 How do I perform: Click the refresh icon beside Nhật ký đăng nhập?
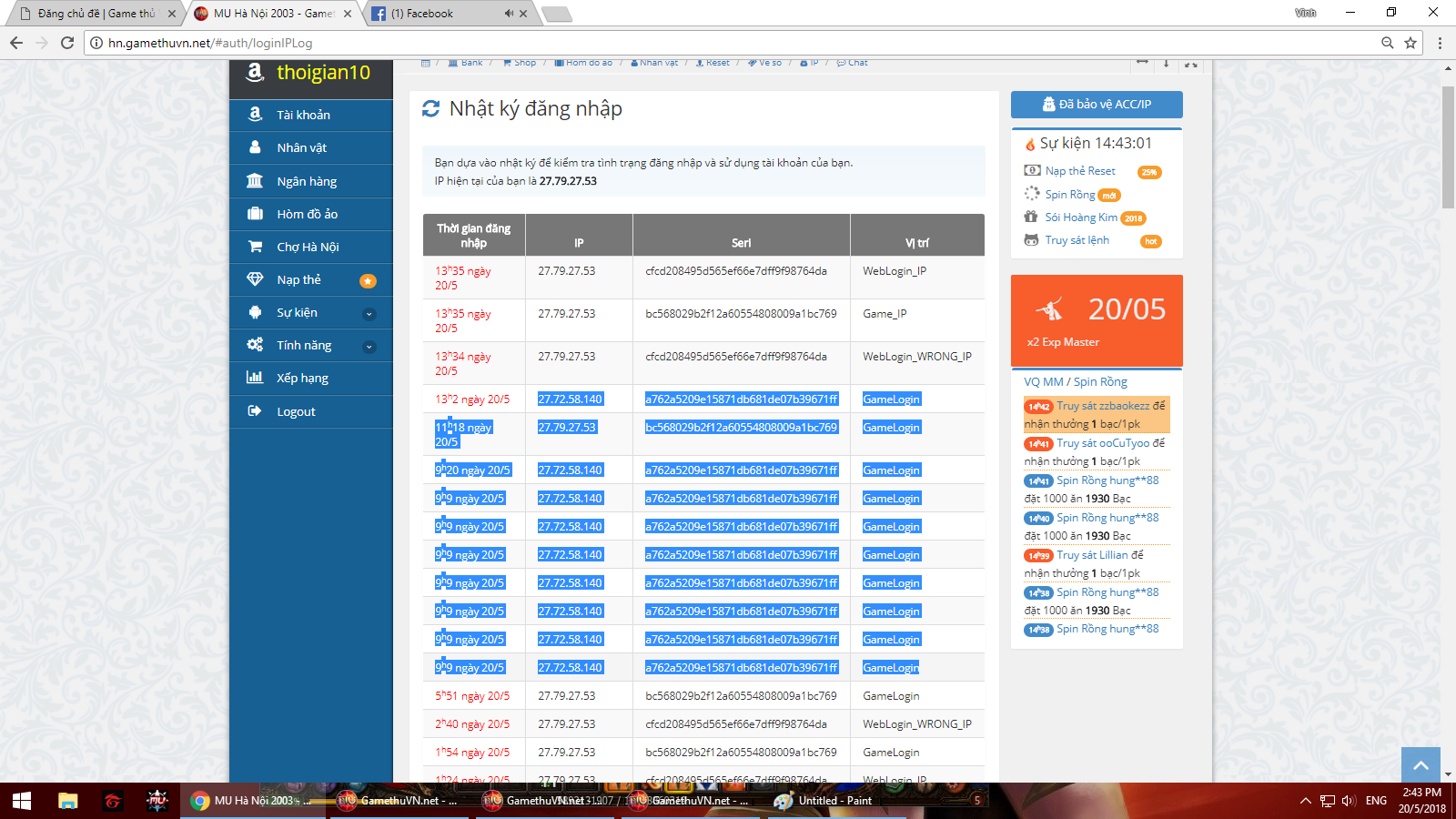430,109
